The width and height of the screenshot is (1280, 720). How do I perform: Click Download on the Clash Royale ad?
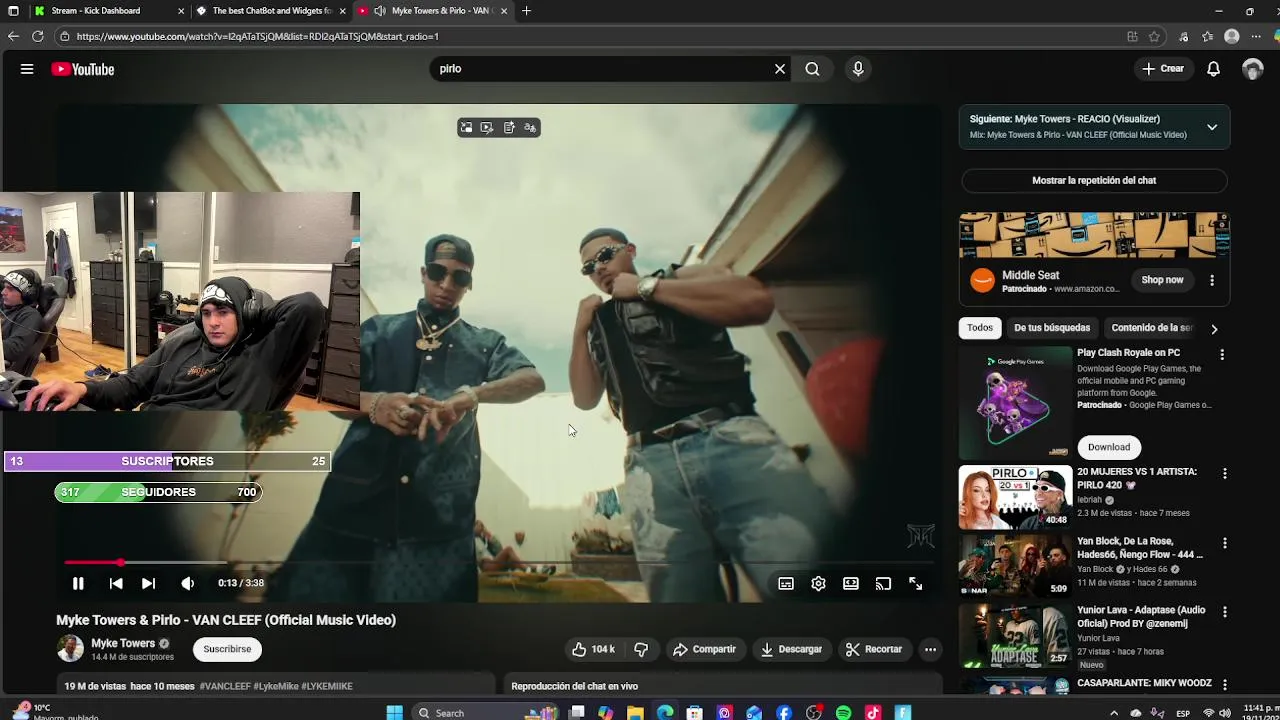[1109, 447]
